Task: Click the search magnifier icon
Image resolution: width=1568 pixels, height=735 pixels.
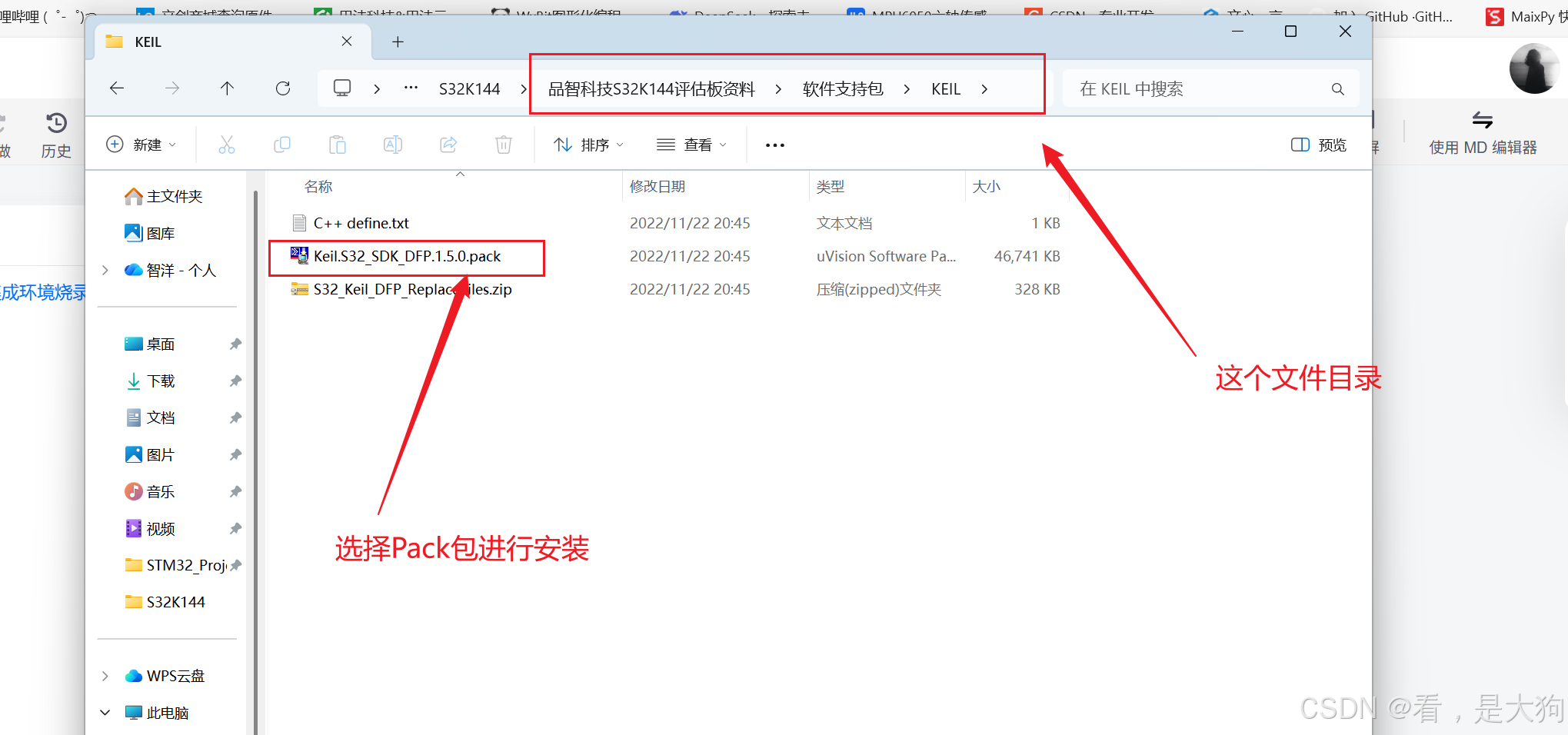Action: pyautogui.click(x=1338, y=89)
